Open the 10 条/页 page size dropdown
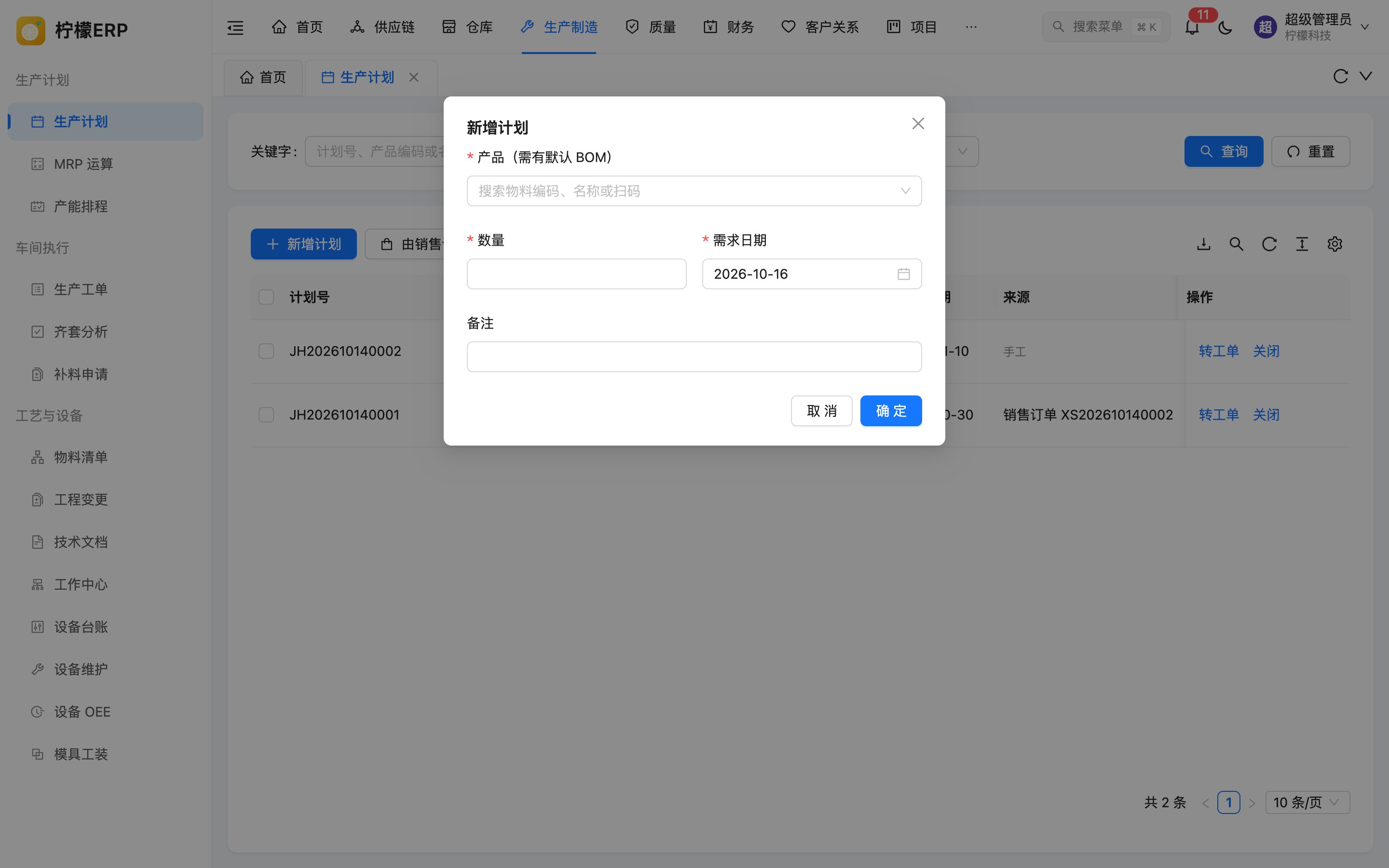This screenshot has height=868, width=1389. (x=1307, y=802)
